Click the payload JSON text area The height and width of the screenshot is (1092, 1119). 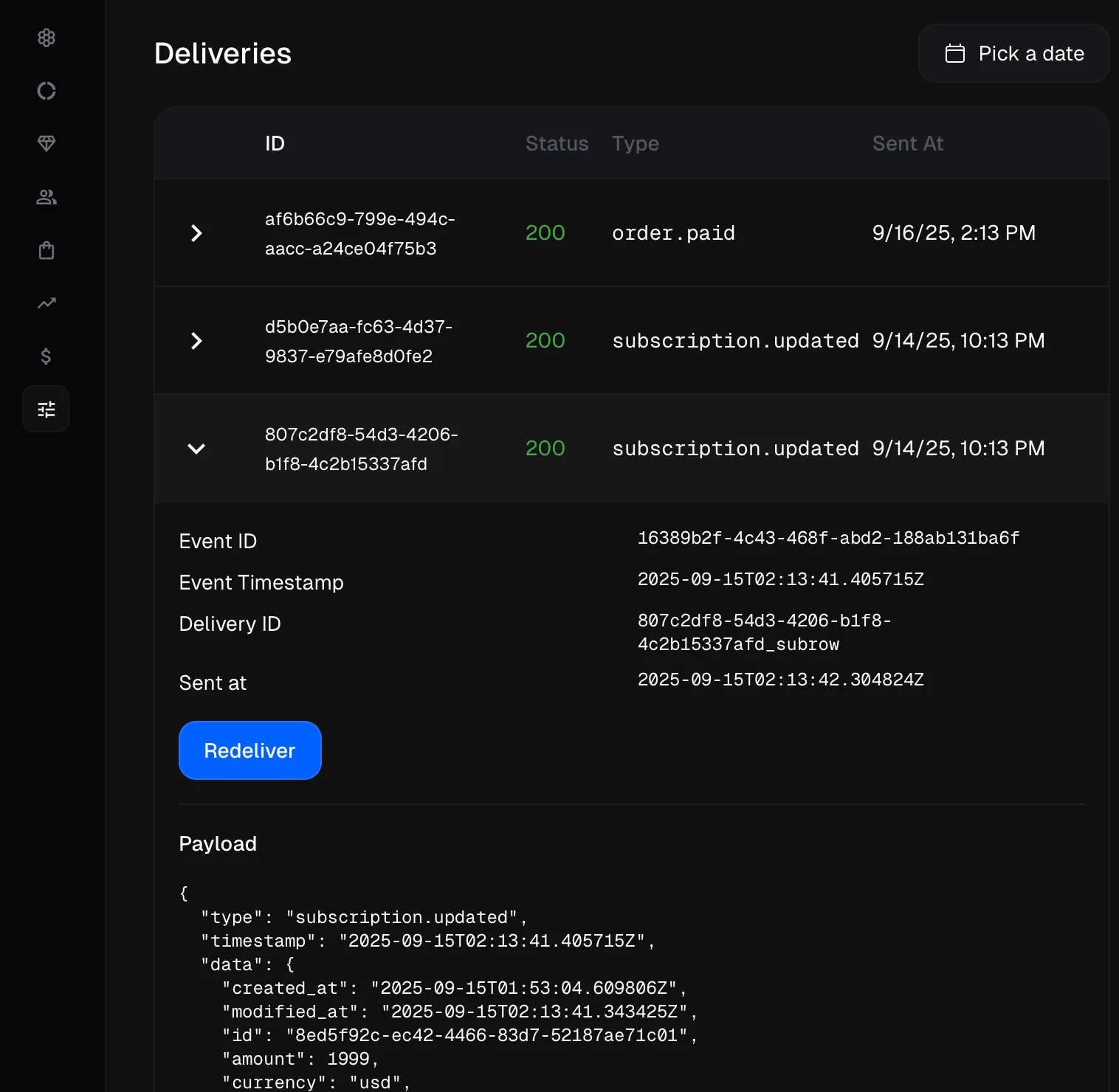(443, 989)
